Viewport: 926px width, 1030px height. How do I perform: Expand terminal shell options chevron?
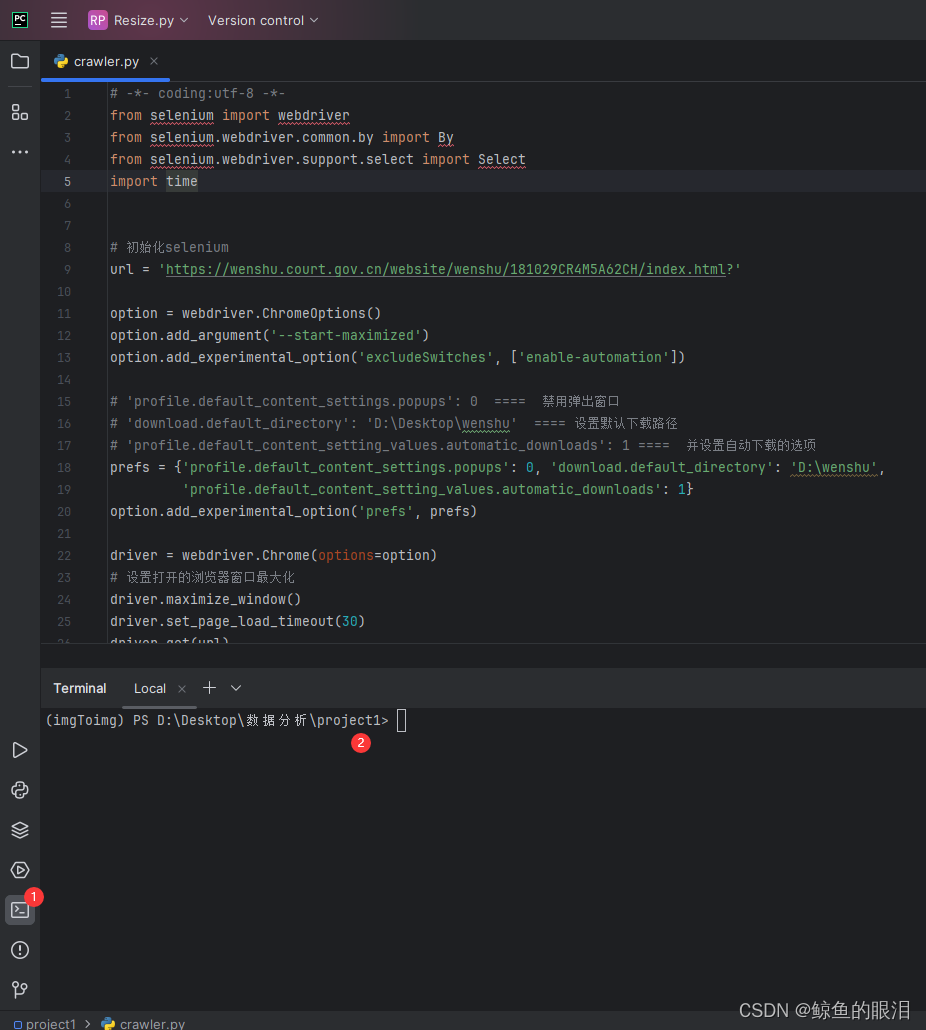(236, 688)
